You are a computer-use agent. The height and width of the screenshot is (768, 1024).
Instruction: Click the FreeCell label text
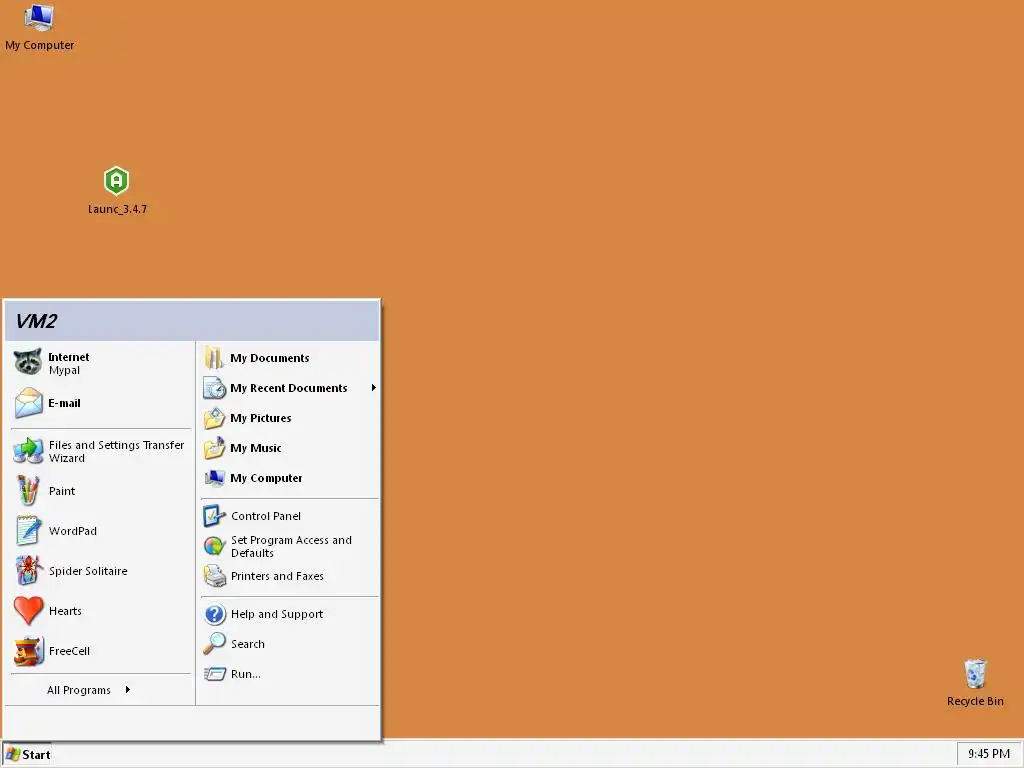(x=69, y=651)
